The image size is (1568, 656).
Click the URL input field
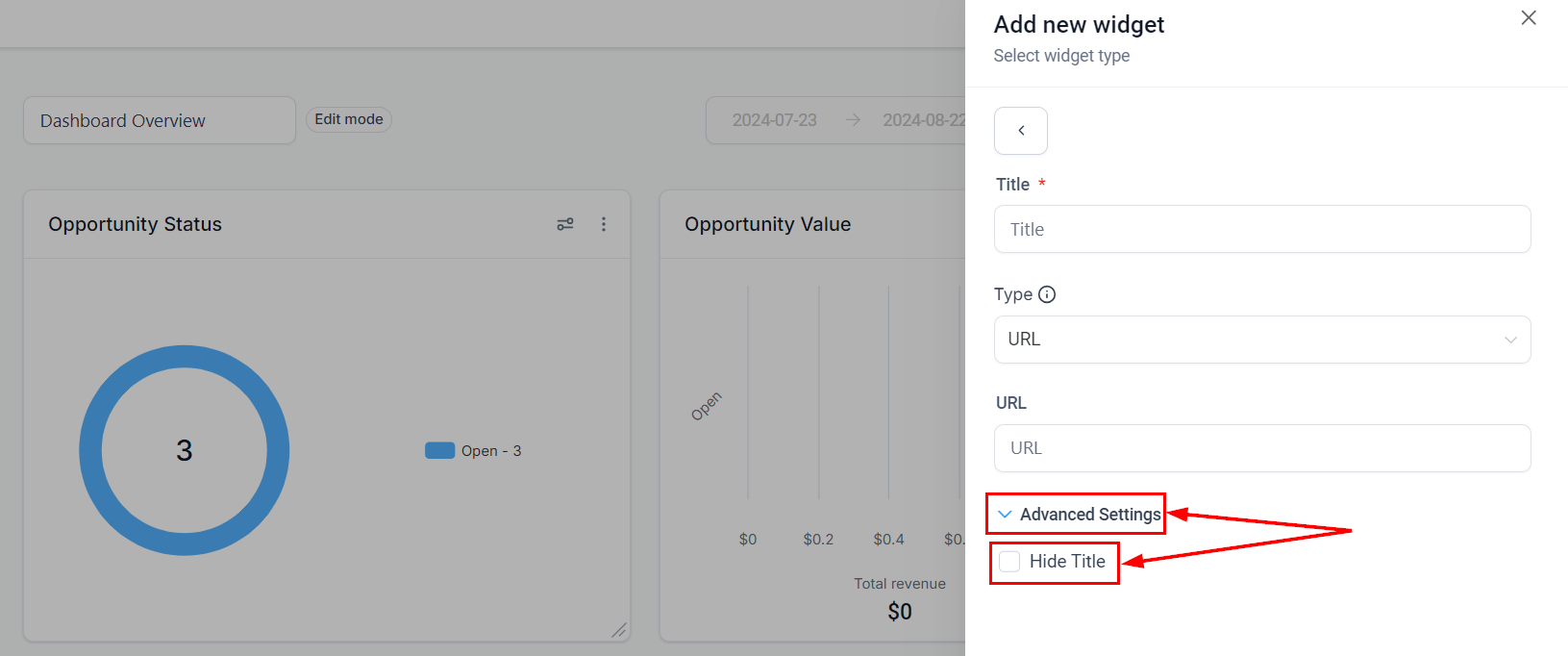[1261, 448]
